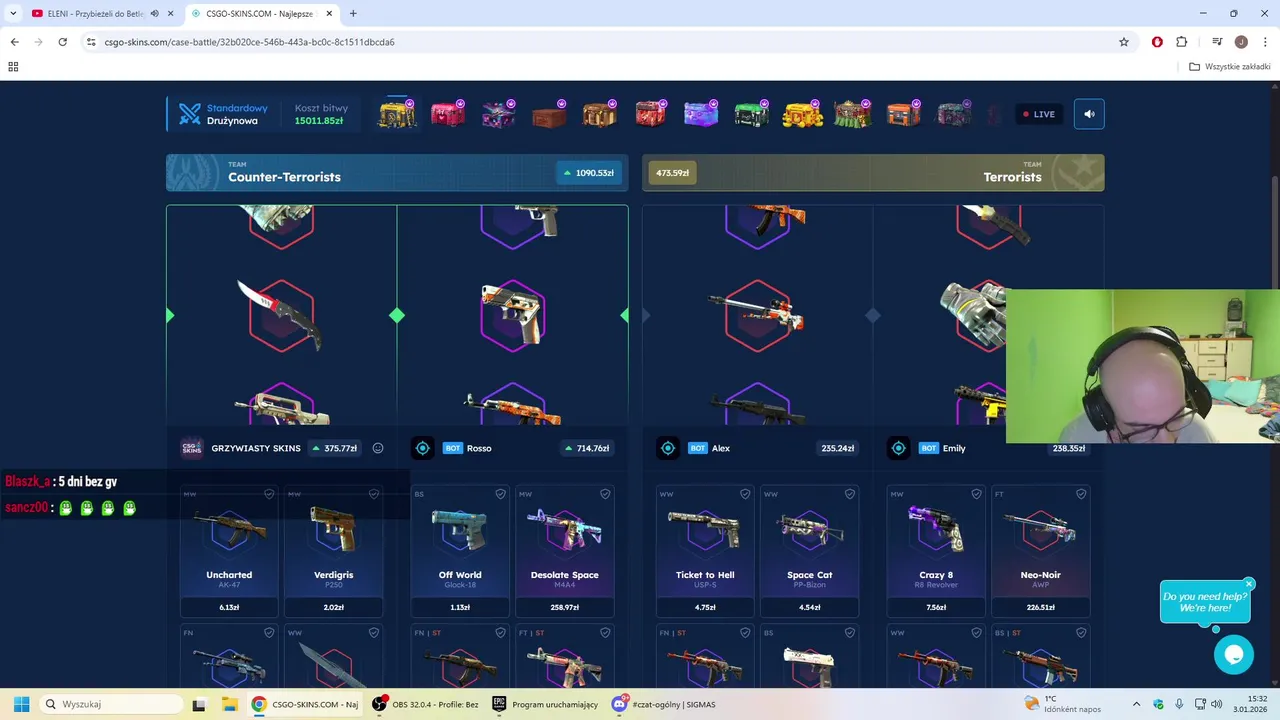Open the Wszystkie zakładki bookmarks folder
This screenshot has height=720, width=1280.
1230,67
